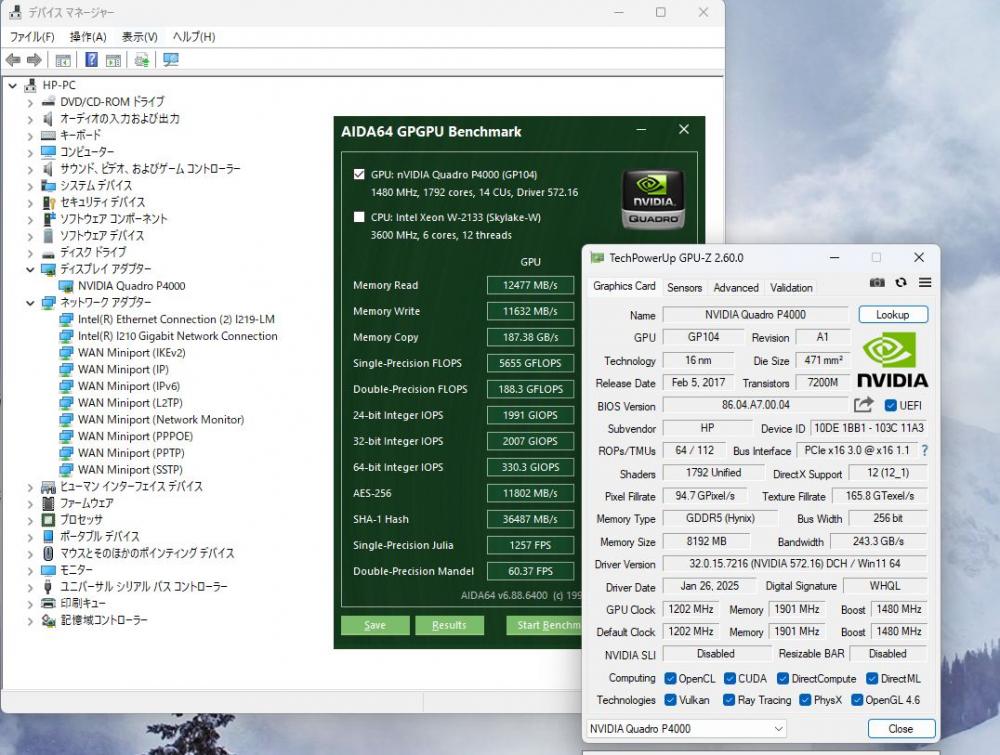The width and height of the screenshot is (1000, 755).
Task: Minimize the AIDA64 GPGPU Benchmark window
Action: point(641,129)
